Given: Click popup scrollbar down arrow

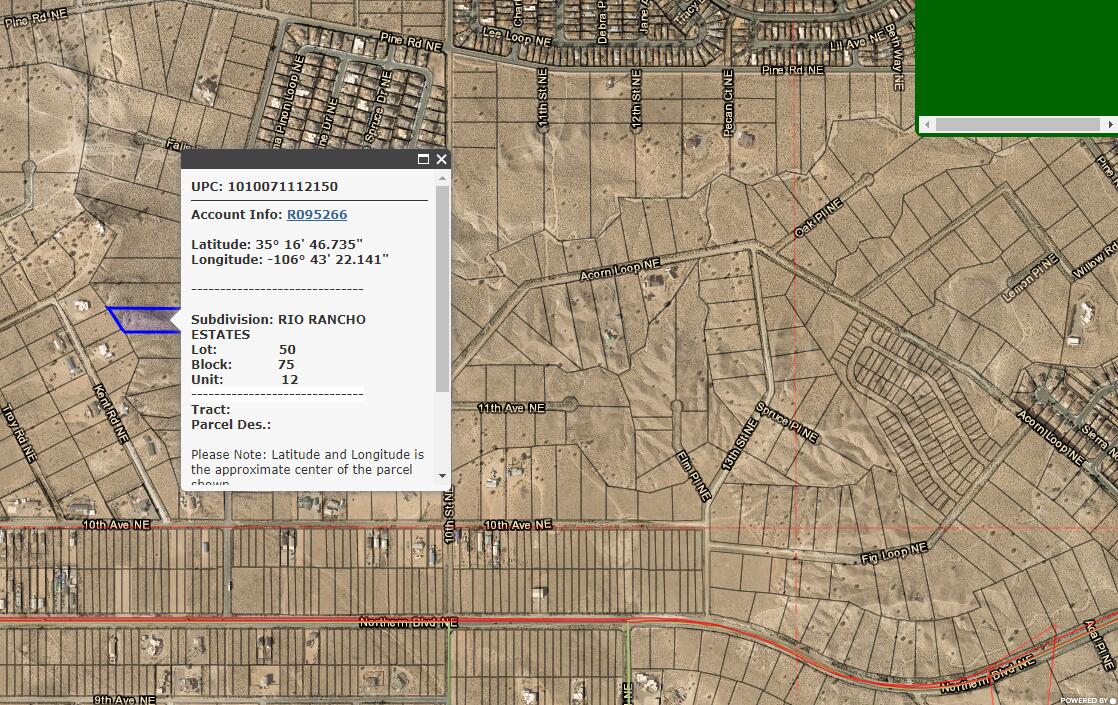Looking at the screenshot, I should point(443,477).
